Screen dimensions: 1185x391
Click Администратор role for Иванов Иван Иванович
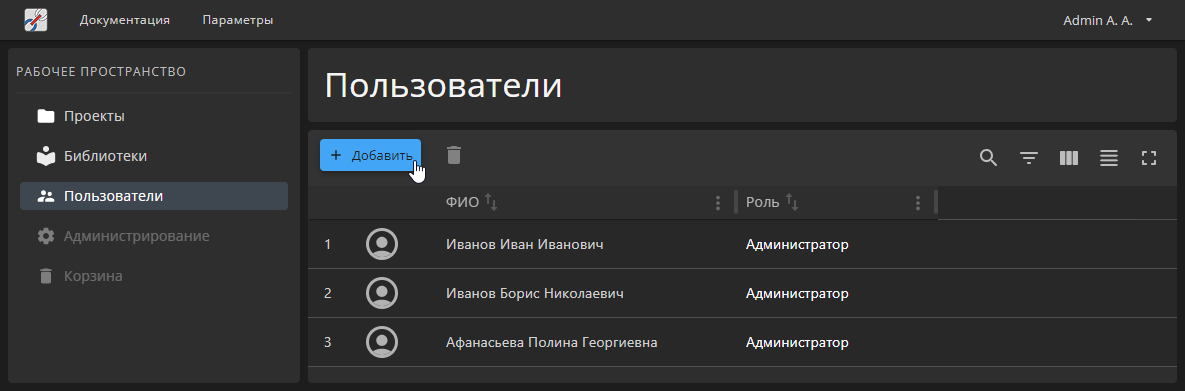click(797, 244)
